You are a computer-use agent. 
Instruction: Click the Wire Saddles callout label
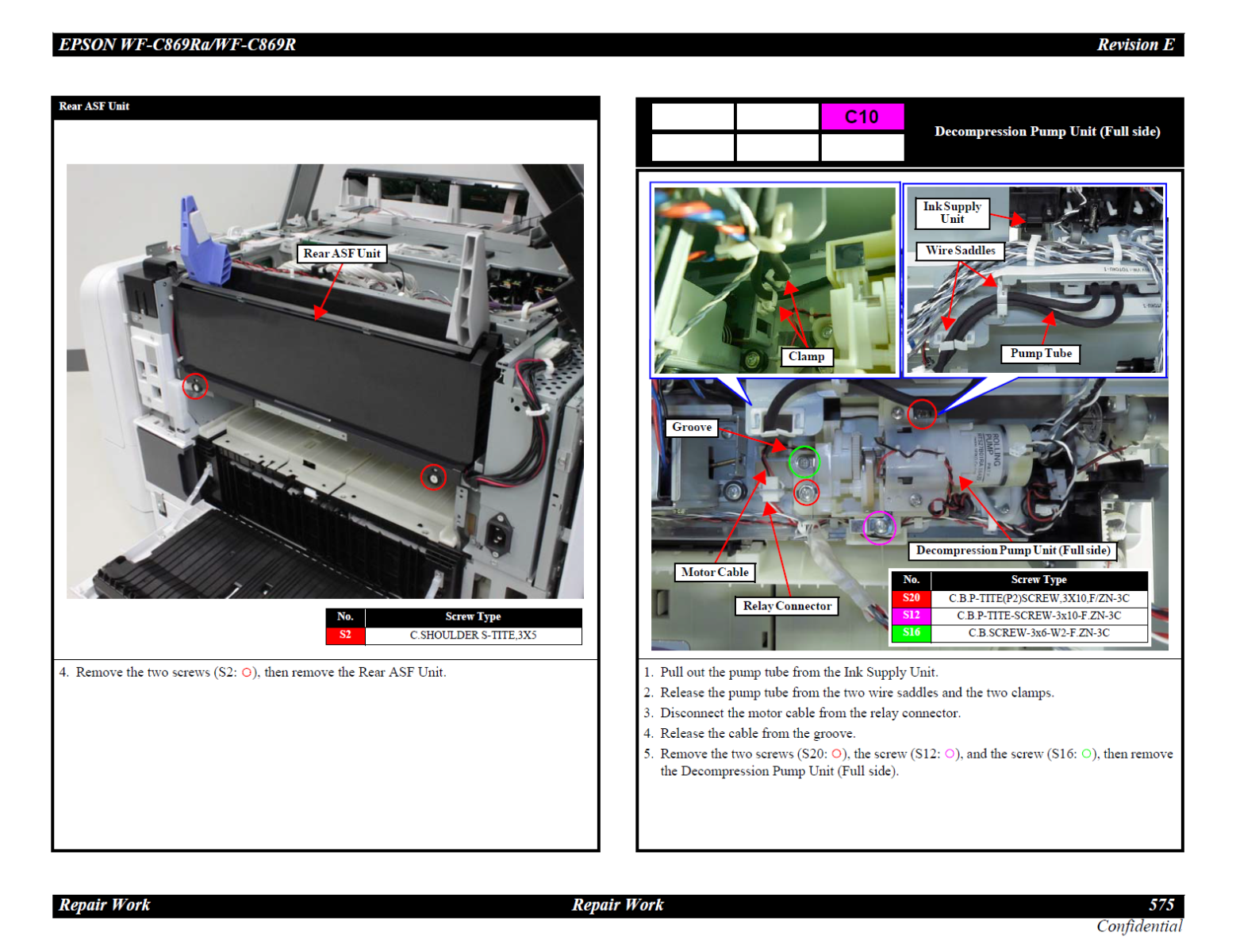(x=960, y=251)
